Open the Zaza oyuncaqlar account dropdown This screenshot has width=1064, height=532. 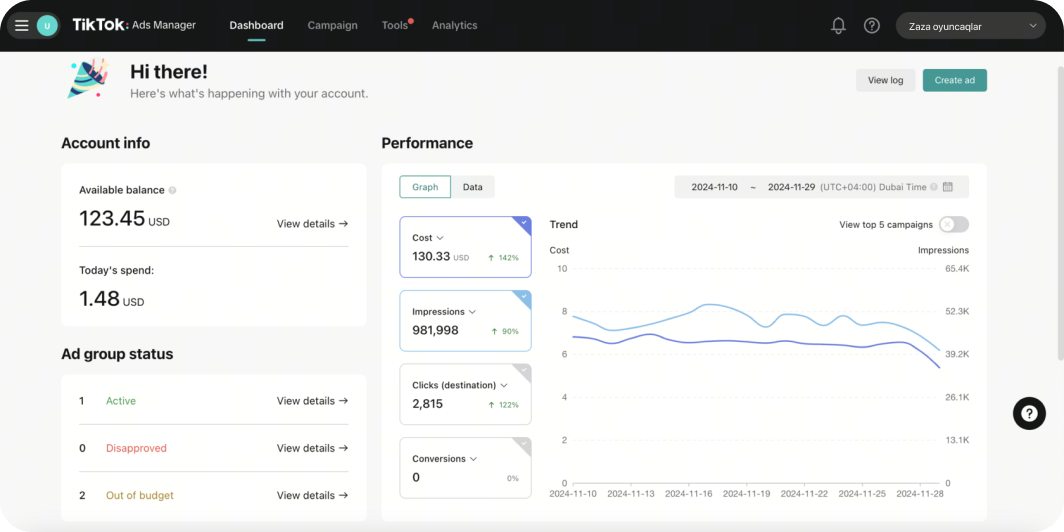point(971,26)
